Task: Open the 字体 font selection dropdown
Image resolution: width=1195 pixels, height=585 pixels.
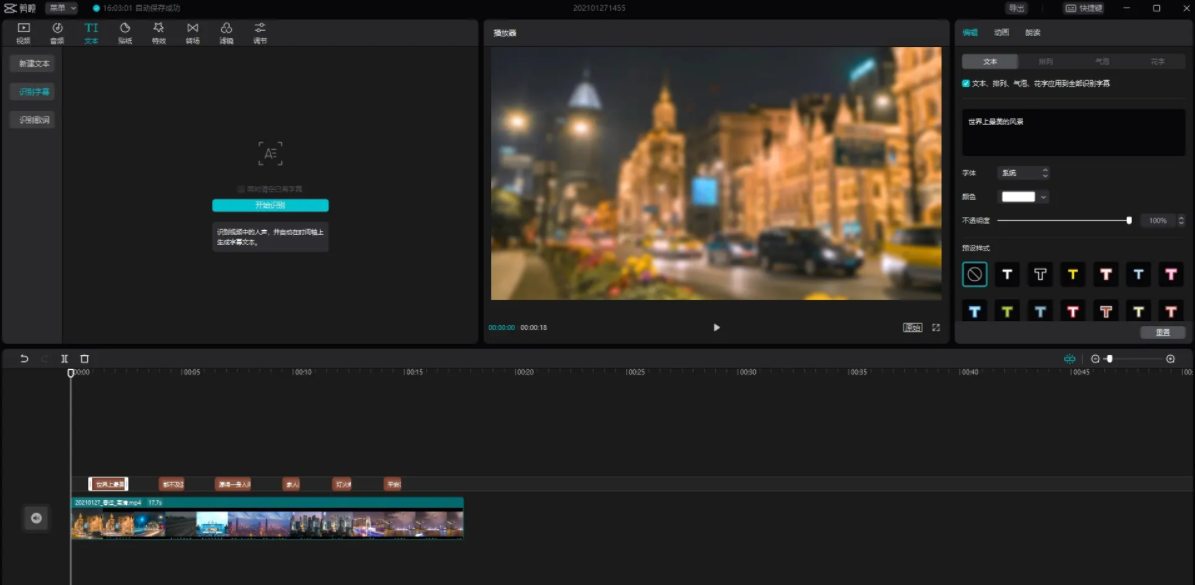Action: pos(1024,173)
